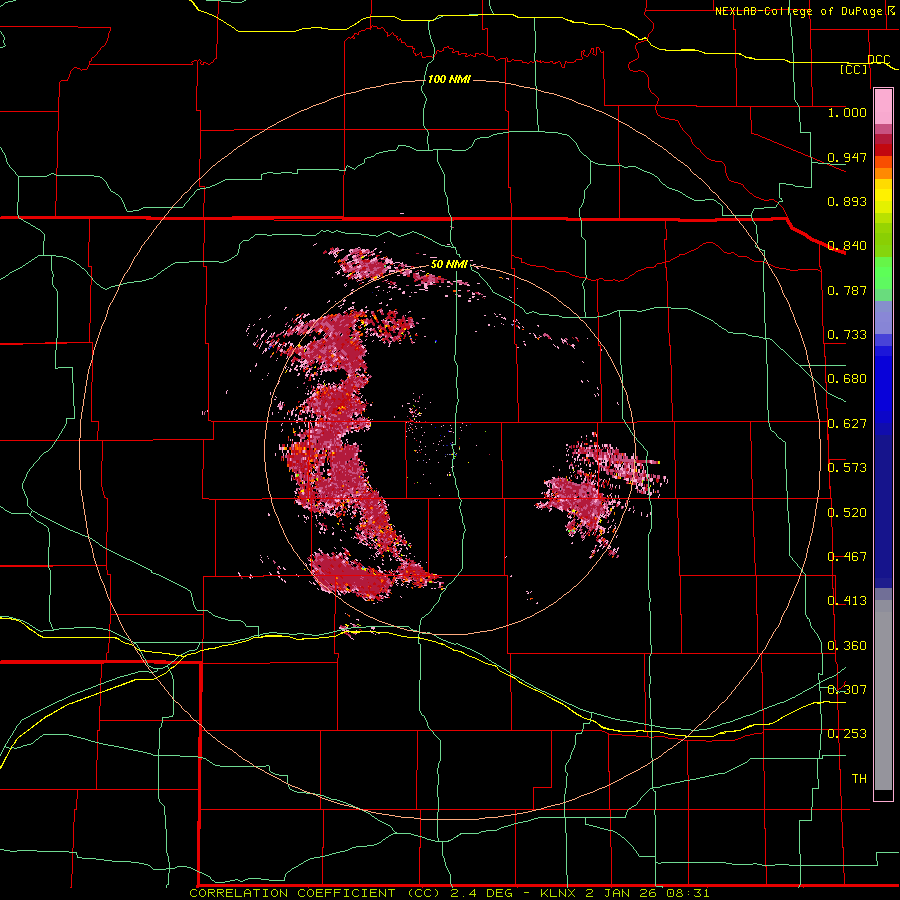Click the 50 NMI range ring label
Image resolution: width=900 pixels, height=900 pixels.
click(x=449, y=264)
